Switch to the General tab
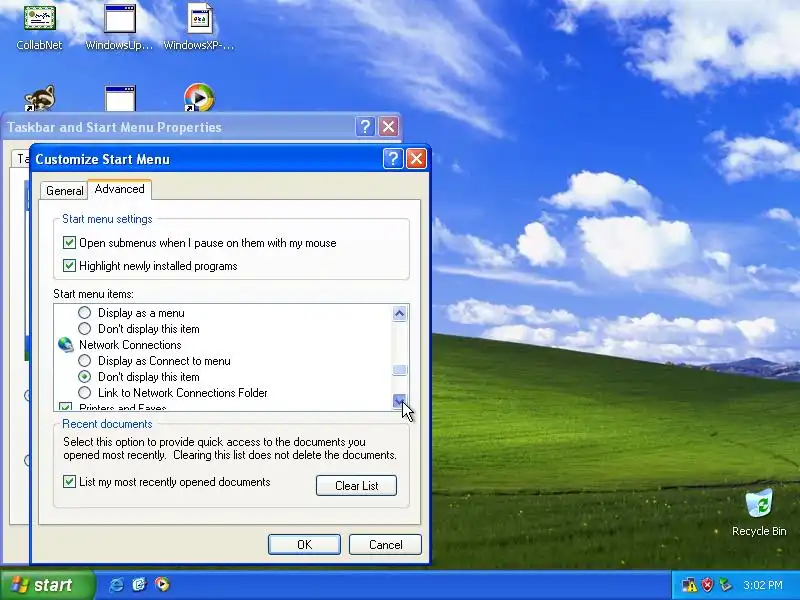The height and width of the screenshot is (600, 800). pyautogui.click(x=64, y=191)
